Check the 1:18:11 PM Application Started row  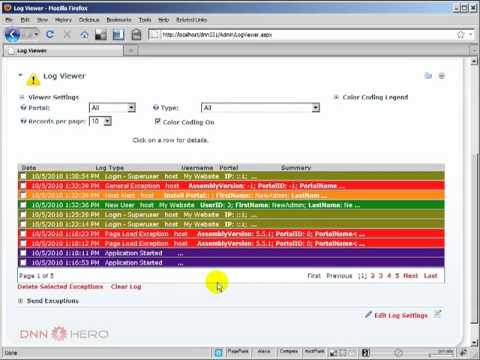(23, 253)
